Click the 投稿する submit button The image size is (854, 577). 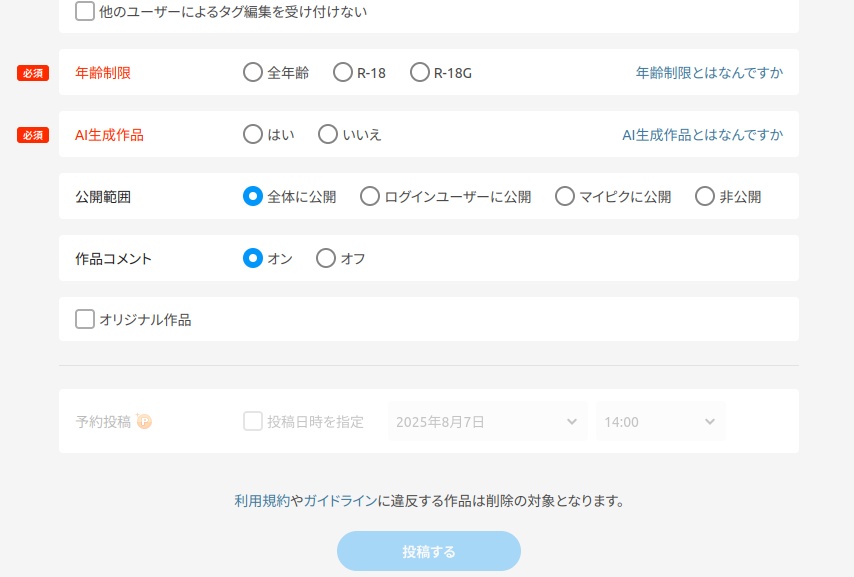tap(429, 551)
